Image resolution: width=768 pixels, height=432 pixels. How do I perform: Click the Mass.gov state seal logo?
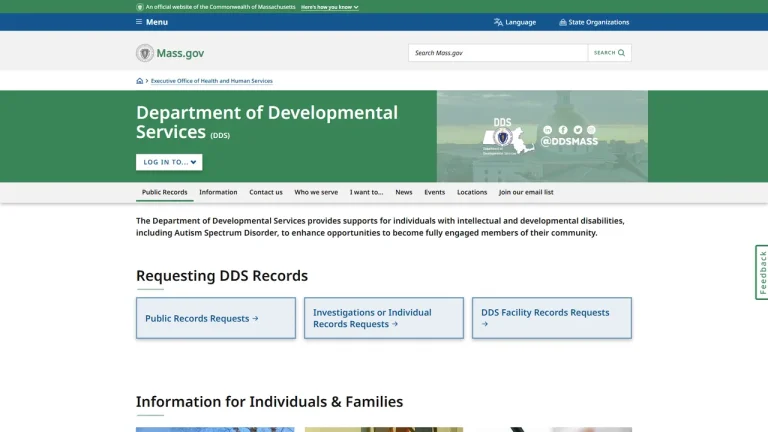tap(144, 53)
